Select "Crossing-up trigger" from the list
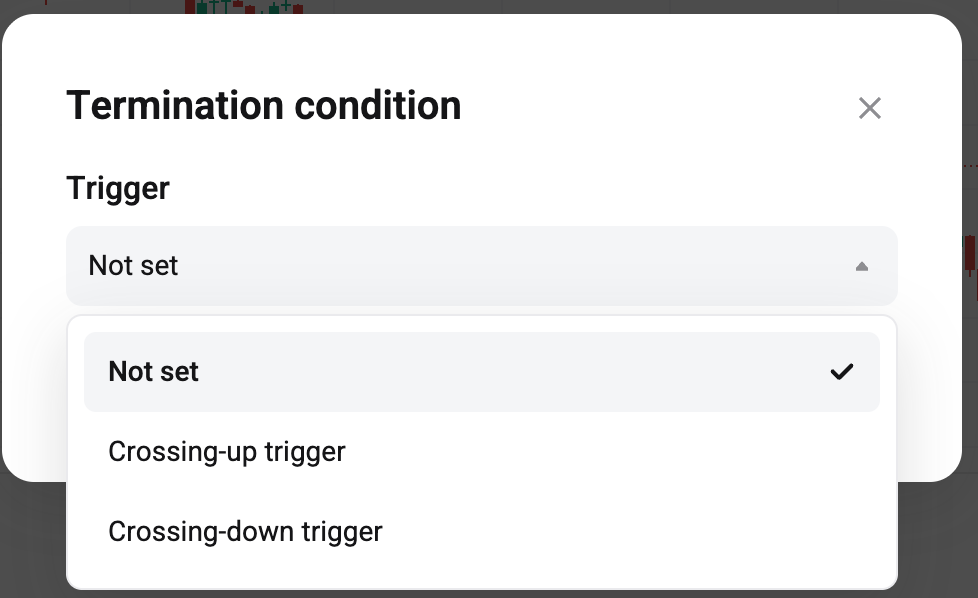978x598 pixels. click(x=226, y=451)
